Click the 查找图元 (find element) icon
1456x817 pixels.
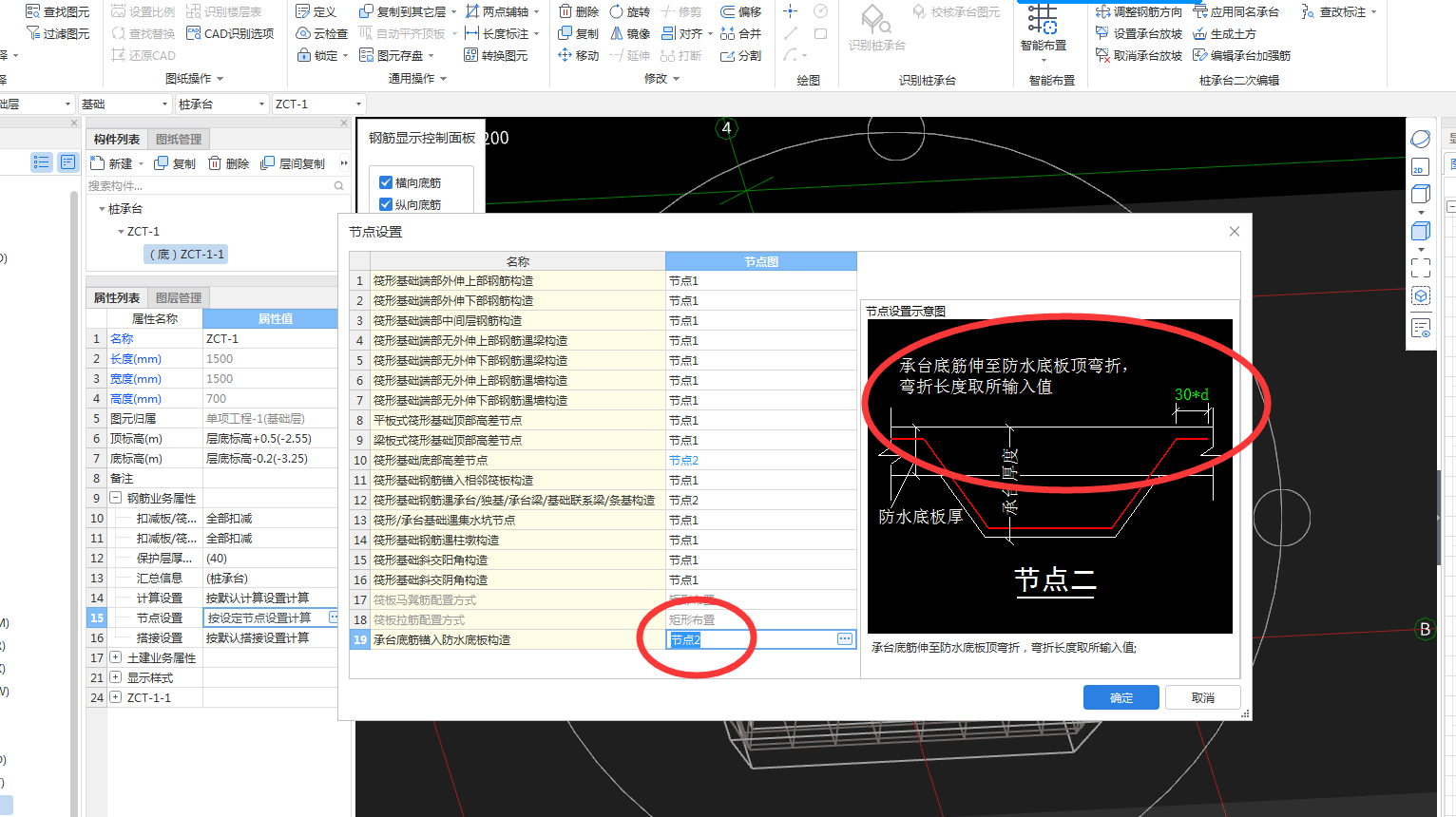point(32,11)
